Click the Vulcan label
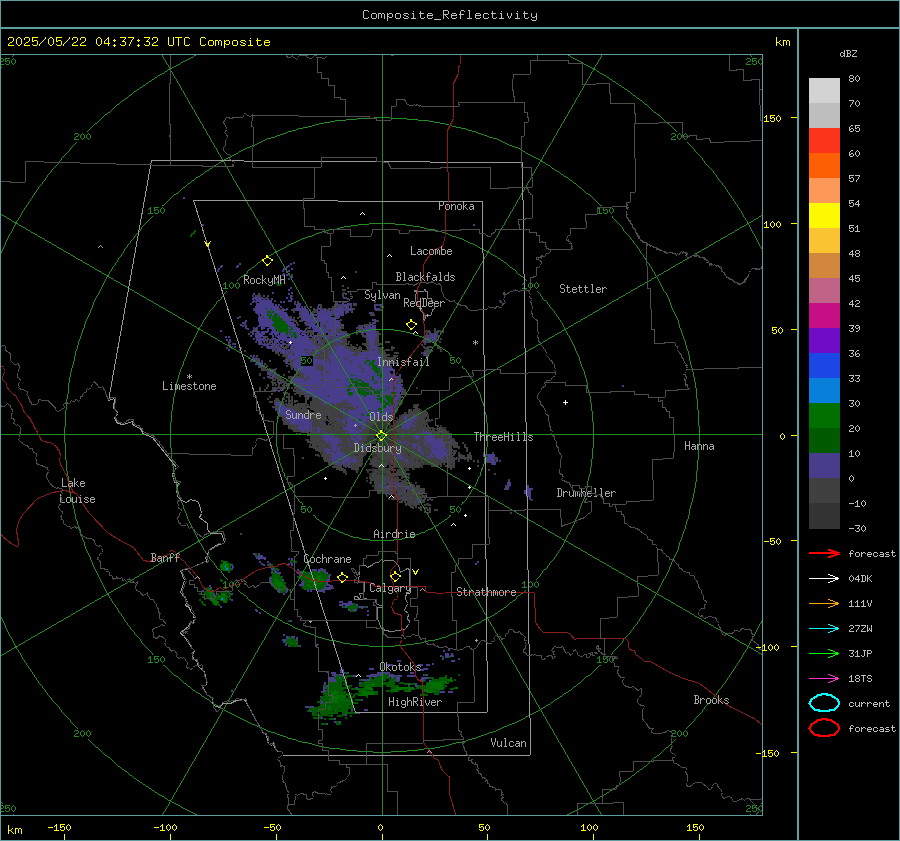Screen dimensions: 900x841 tap(509, 743)
